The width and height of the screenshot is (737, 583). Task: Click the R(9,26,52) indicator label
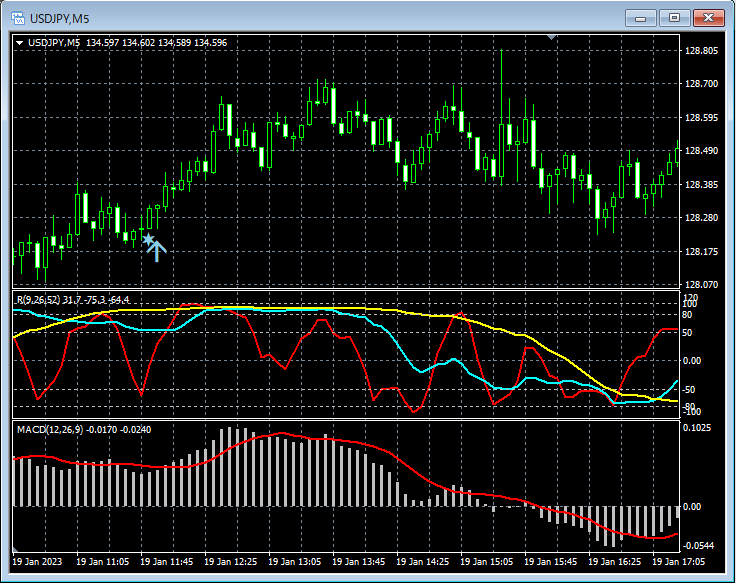tap(38, 299)
